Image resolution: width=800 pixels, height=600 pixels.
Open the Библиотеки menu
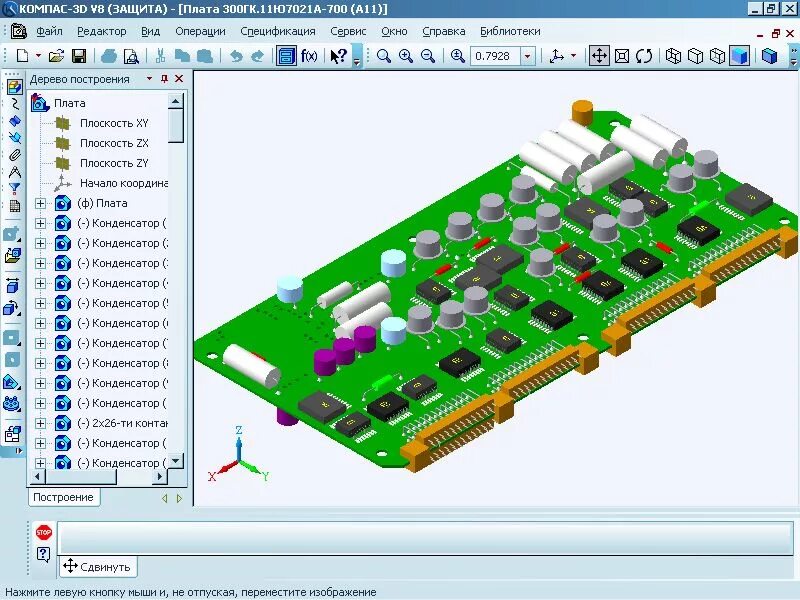pos(510,31)
